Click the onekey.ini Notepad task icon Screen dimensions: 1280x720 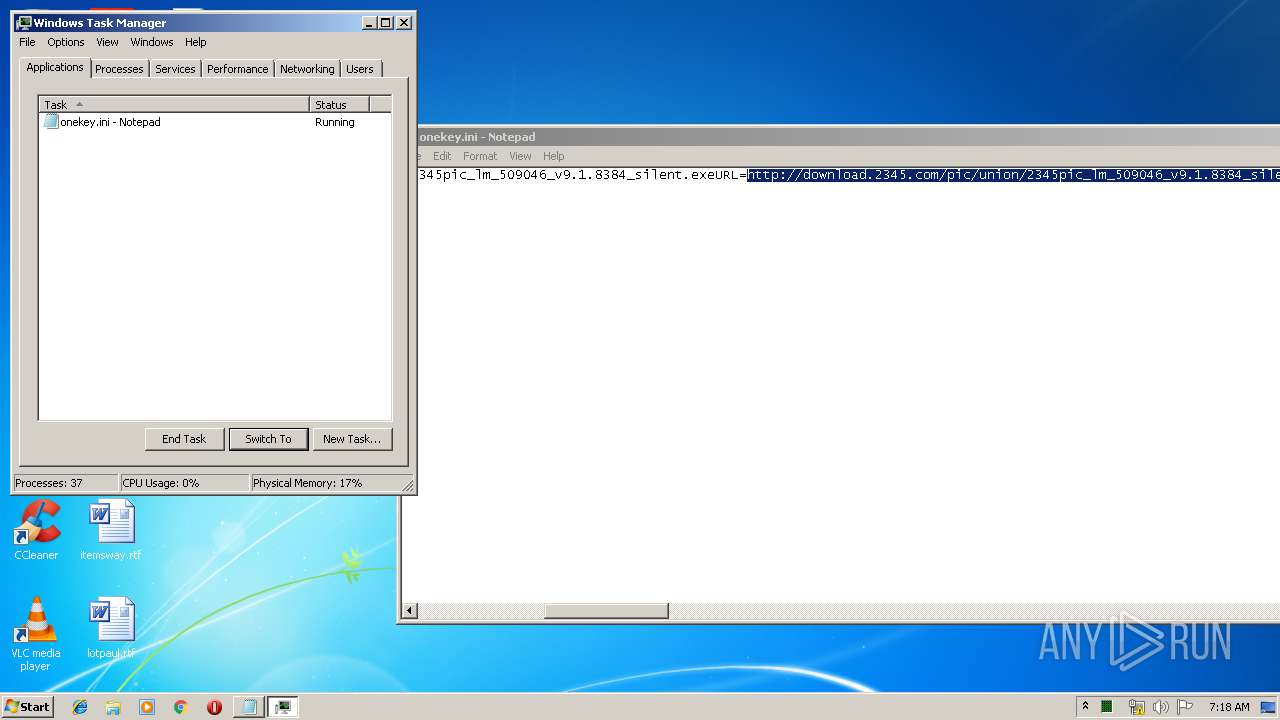pos(51,122)
